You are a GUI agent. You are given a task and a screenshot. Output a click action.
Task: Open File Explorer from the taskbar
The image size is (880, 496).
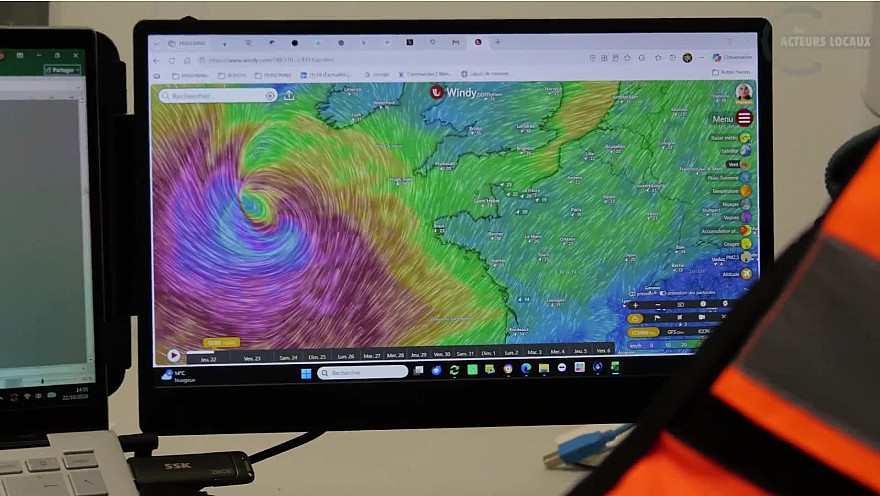544,368
